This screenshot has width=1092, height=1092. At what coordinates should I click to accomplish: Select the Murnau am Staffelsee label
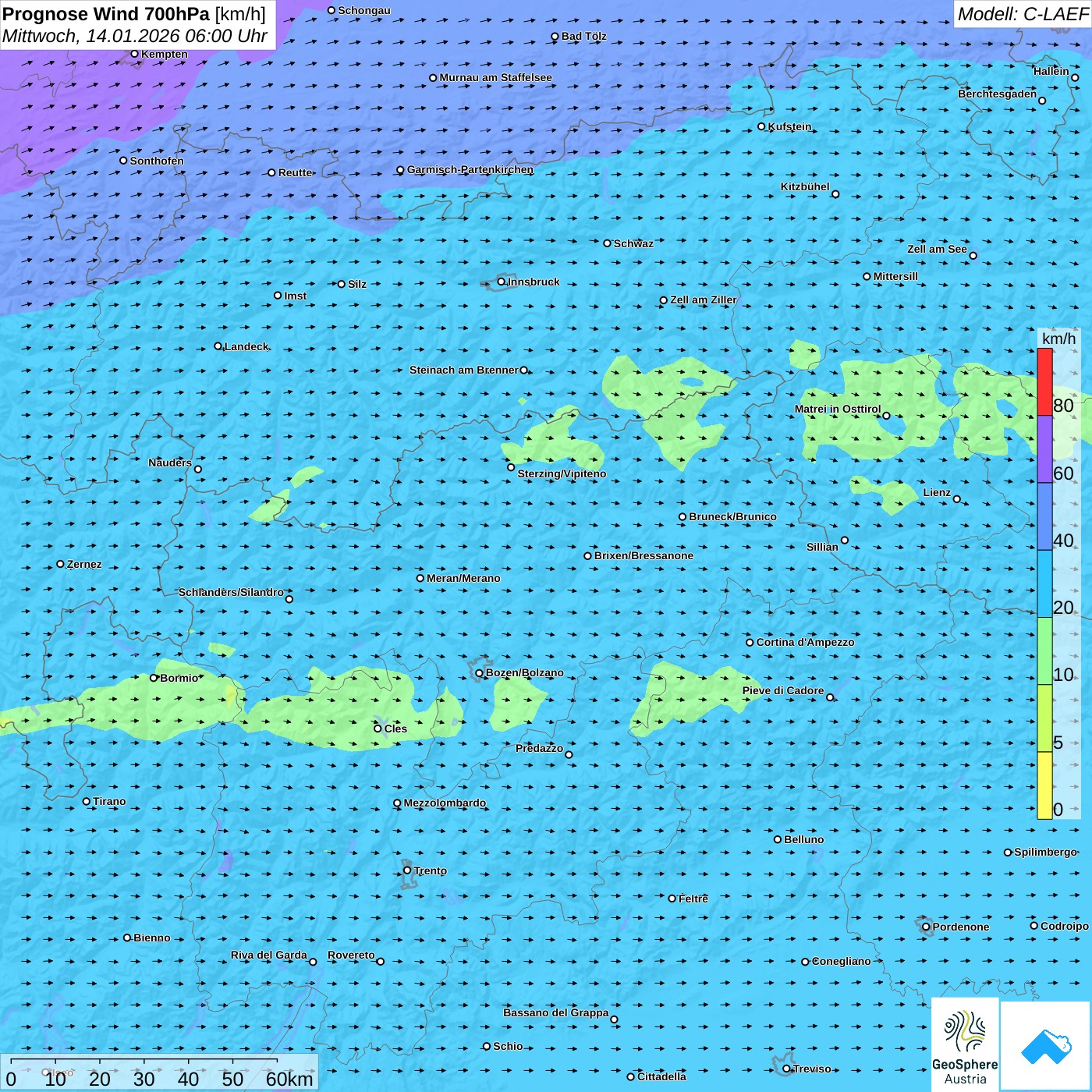[x=495, y=77]
